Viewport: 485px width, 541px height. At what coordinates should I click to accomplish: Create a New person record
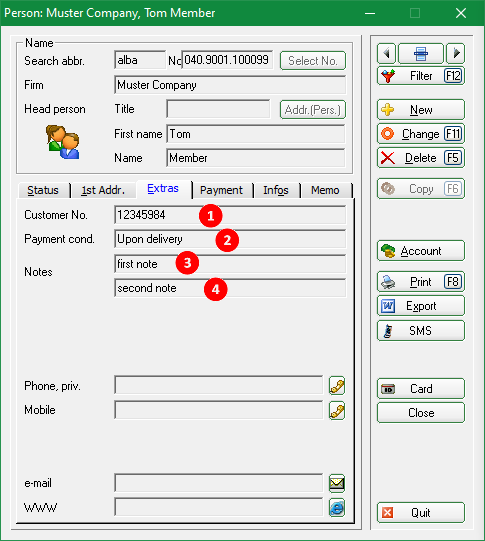[421, 110]
